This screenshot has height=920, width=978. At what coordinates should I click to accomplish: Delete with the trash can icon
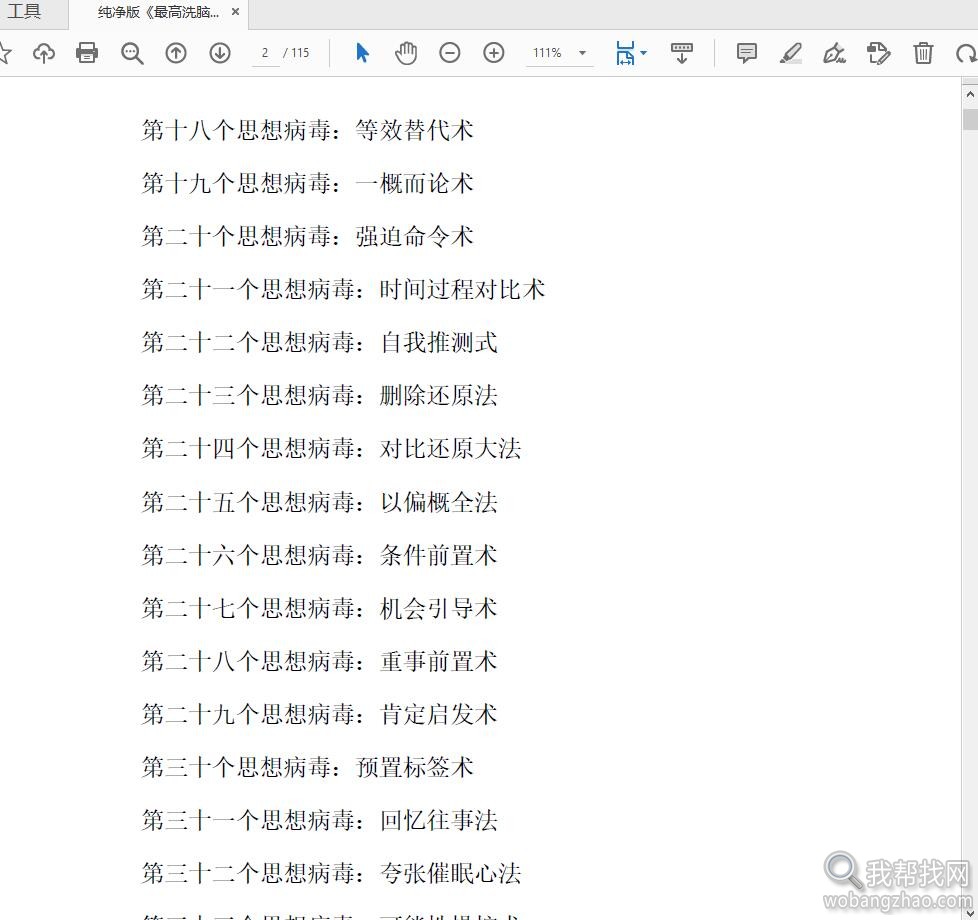click(923, 53)
